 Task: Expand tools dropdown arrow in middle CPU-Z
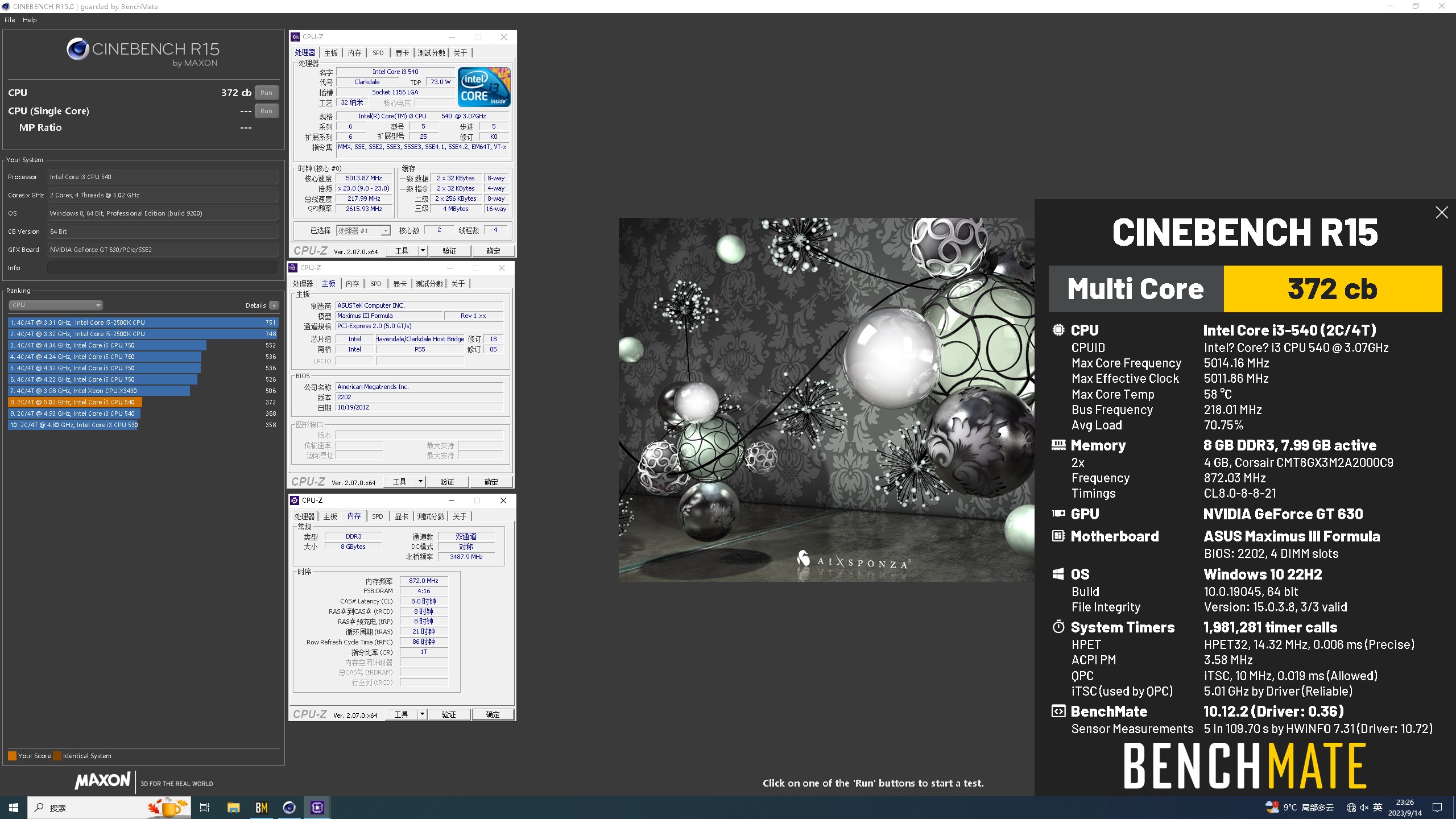coord(420,482)
